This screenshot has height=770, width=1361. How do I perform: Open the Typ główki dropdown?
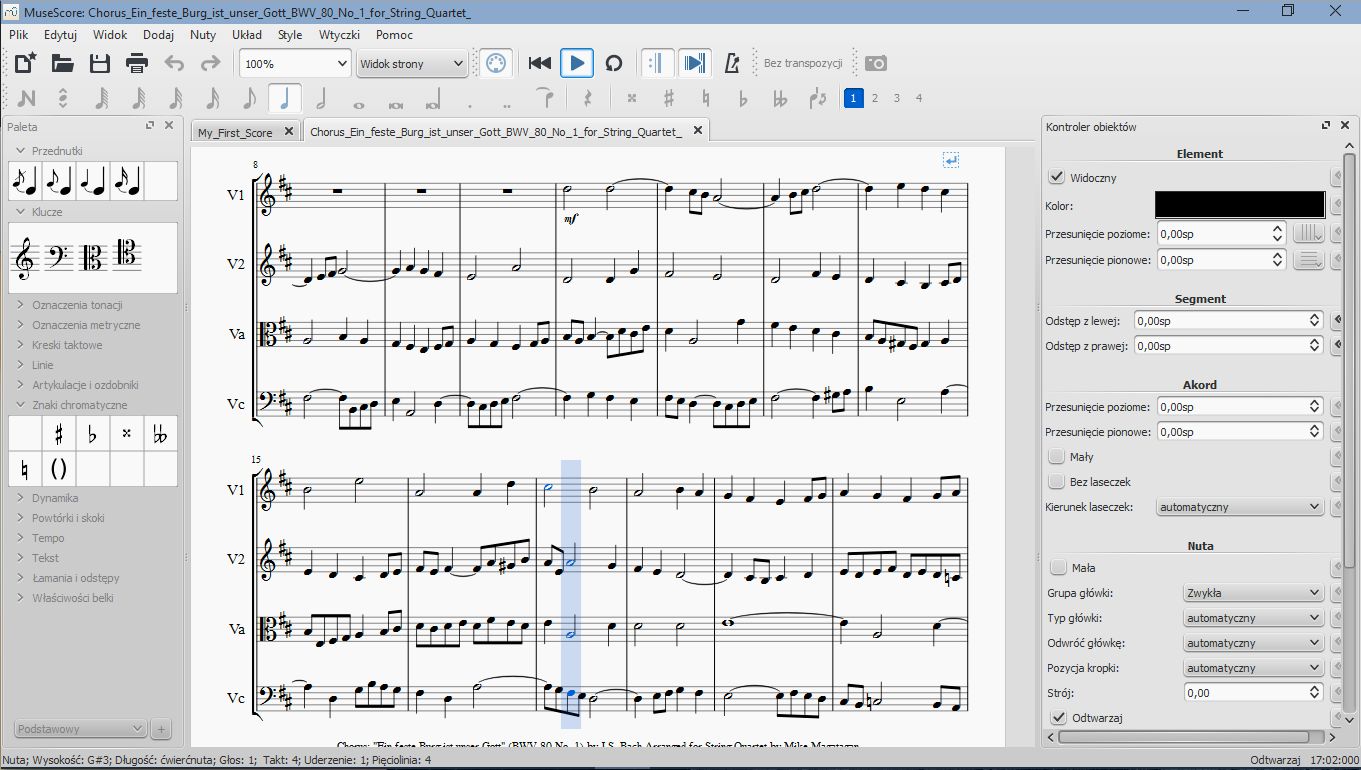[1253, 618]
